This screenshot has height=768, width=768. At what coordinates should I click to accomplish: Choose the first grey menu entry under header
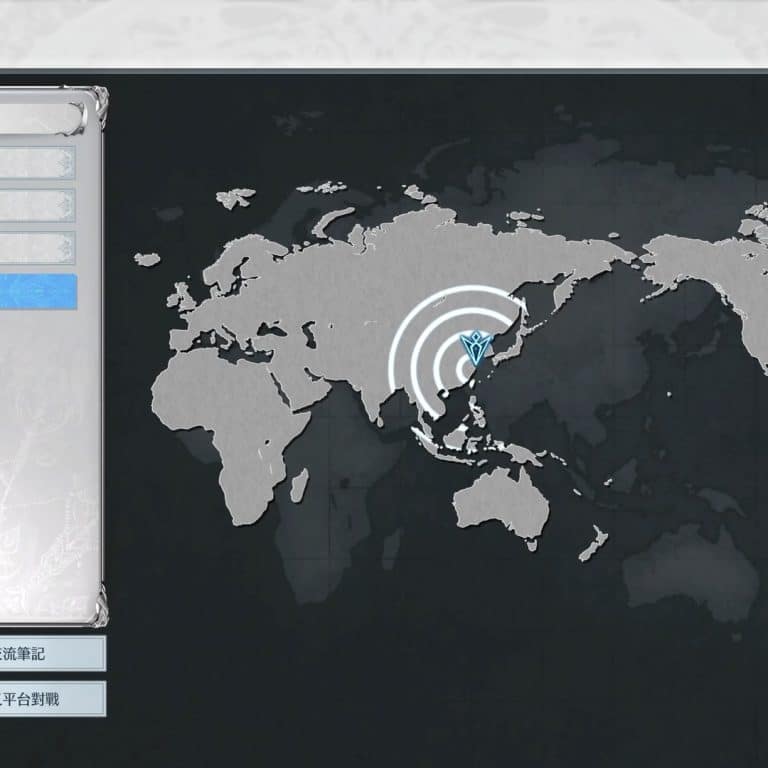(37, 163)
